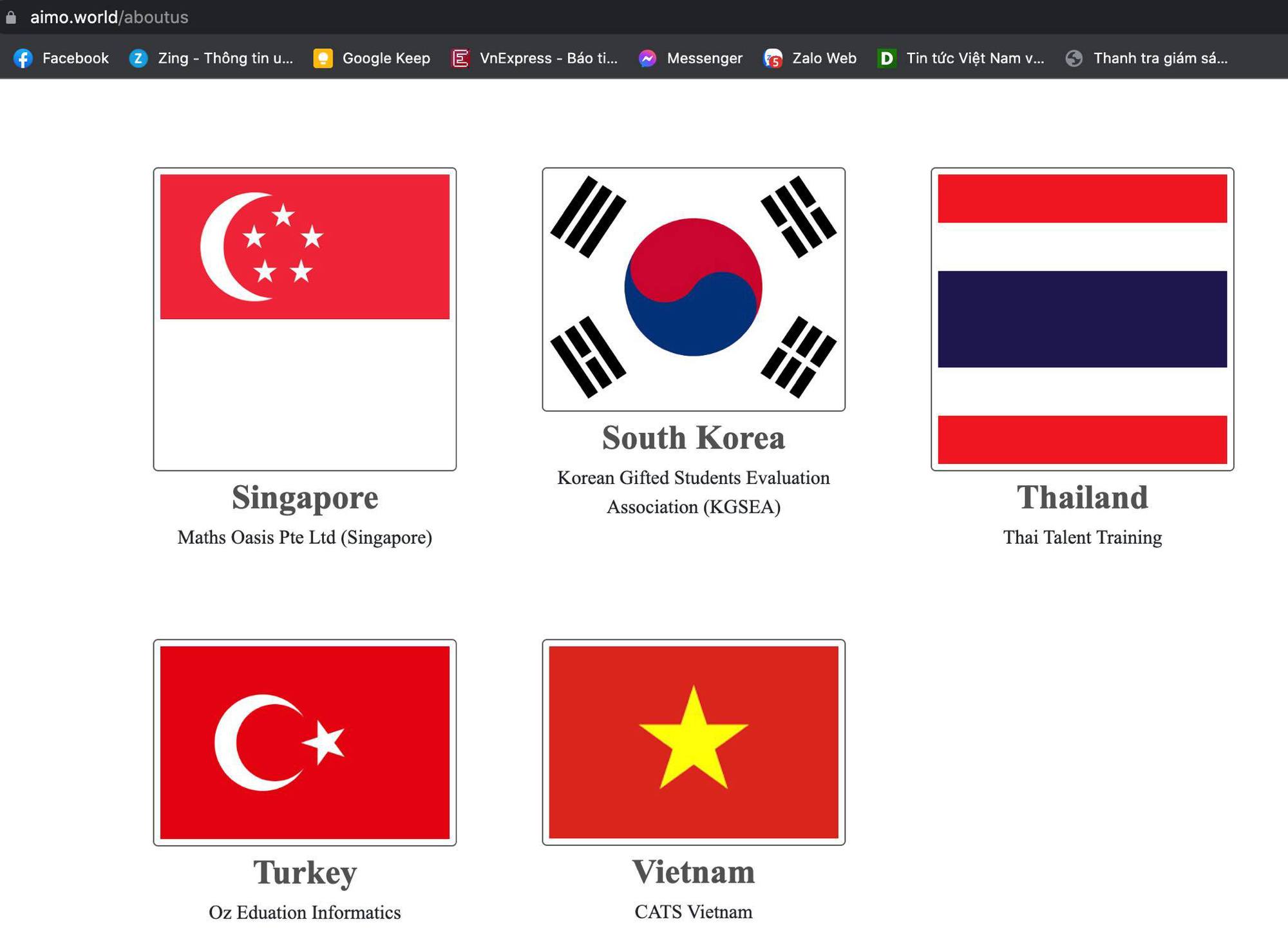Click the Vietnam flag image
Viewport: 1288px width, 951px height.
(694, 742)
